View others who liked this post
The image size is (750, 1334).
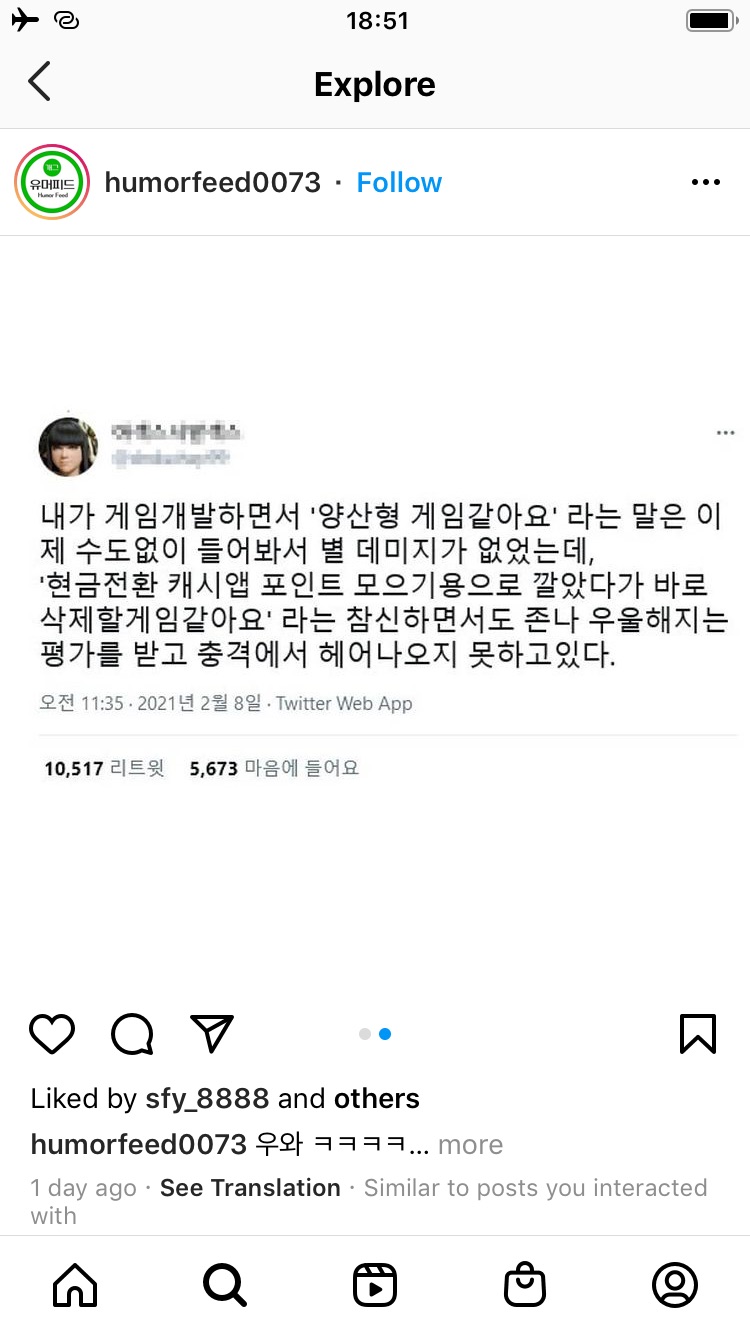[377, 1098]
